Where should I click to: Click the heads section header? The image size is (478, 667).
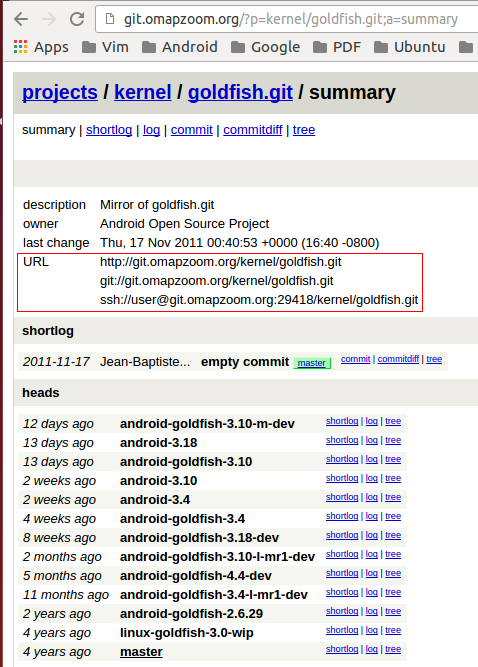point(41,392)
